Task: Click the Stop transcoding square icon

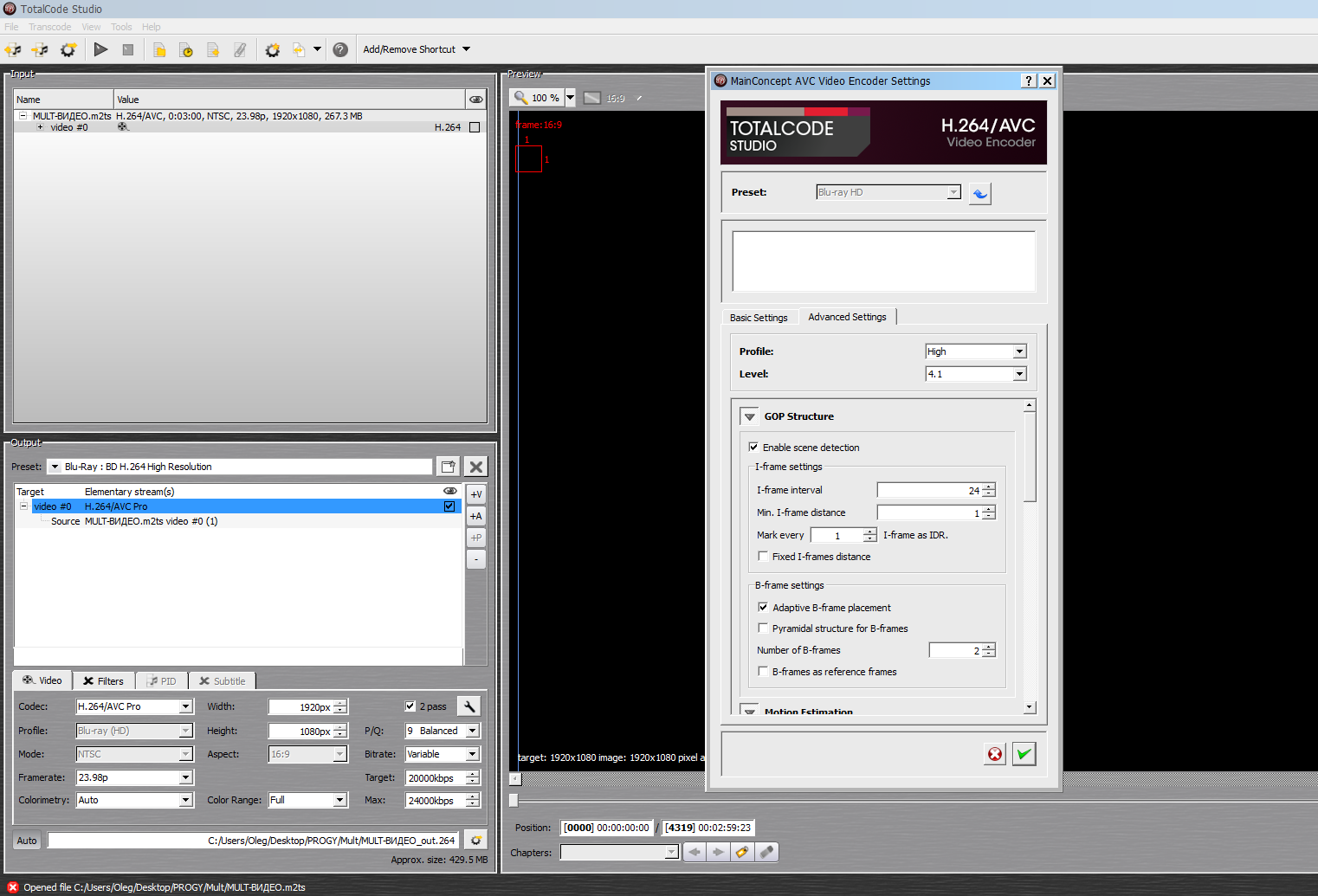Action: point(128,49)
